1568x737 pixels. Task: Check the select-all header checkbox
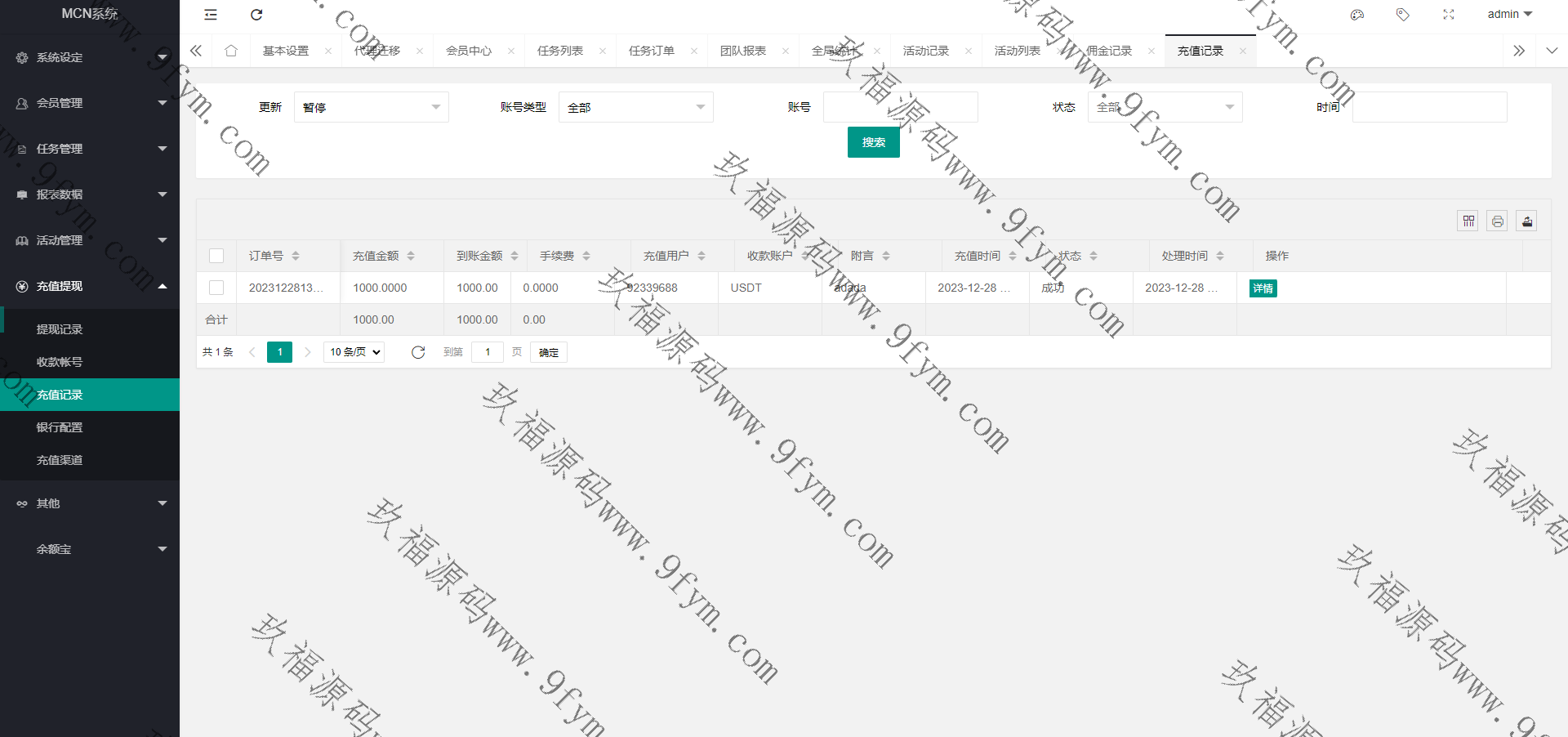tap(216, 256)
